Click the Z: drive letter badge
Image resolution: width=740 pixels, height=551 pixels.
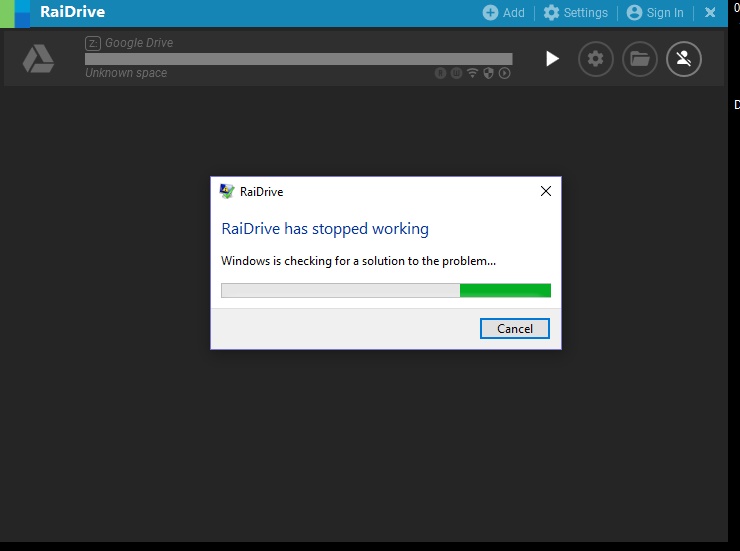coord(93,43)
